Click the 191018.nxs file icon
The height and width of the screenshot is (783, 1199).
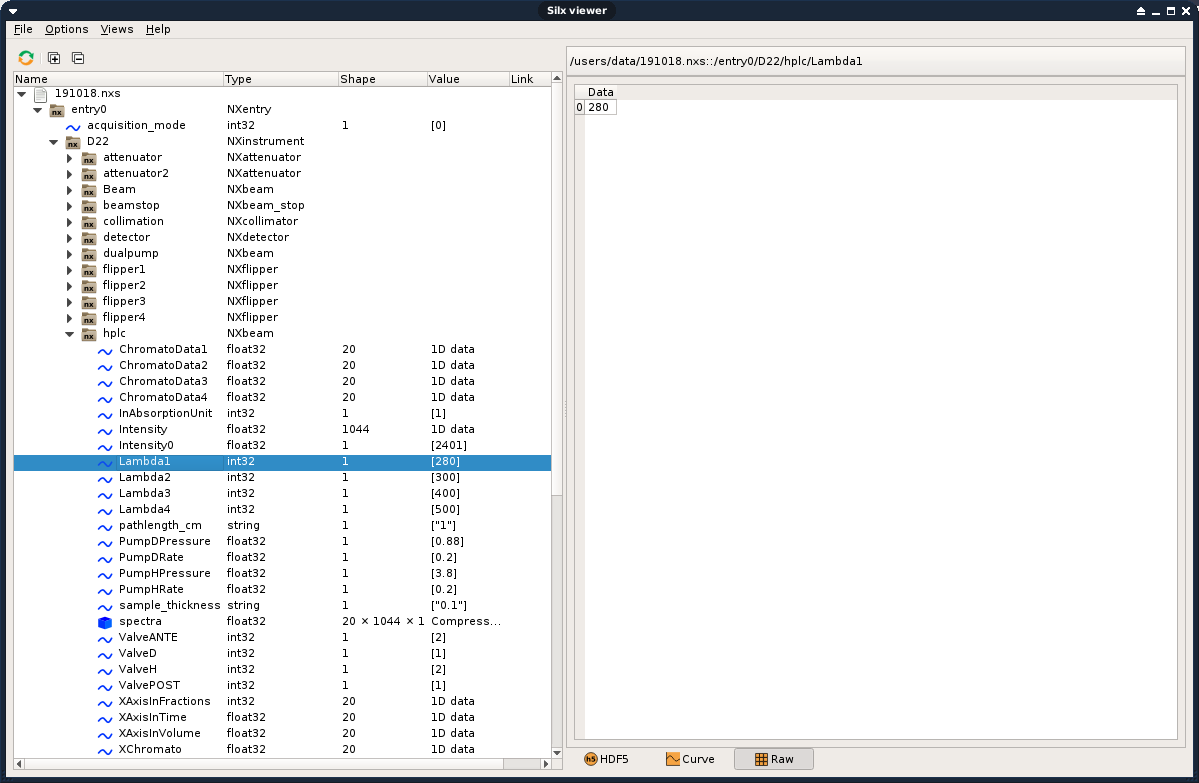click(41, 94)
